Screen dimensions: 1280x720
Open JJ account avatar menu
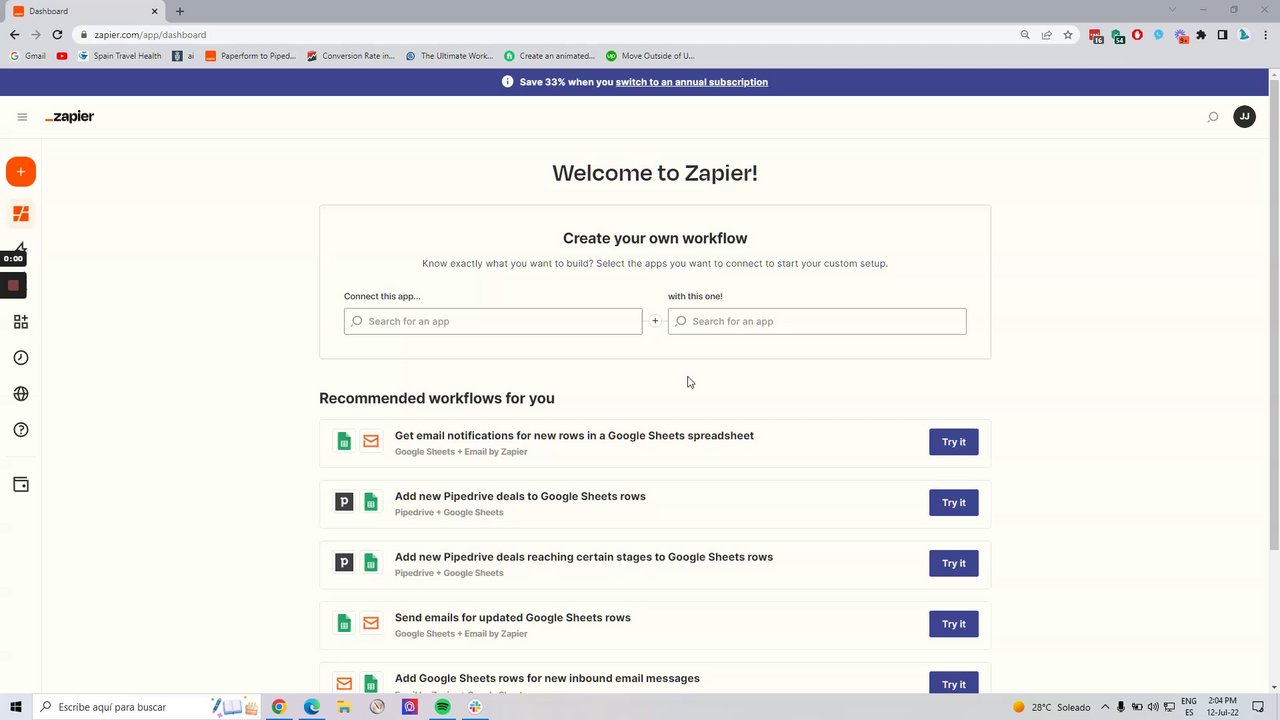coord(1244,117)
